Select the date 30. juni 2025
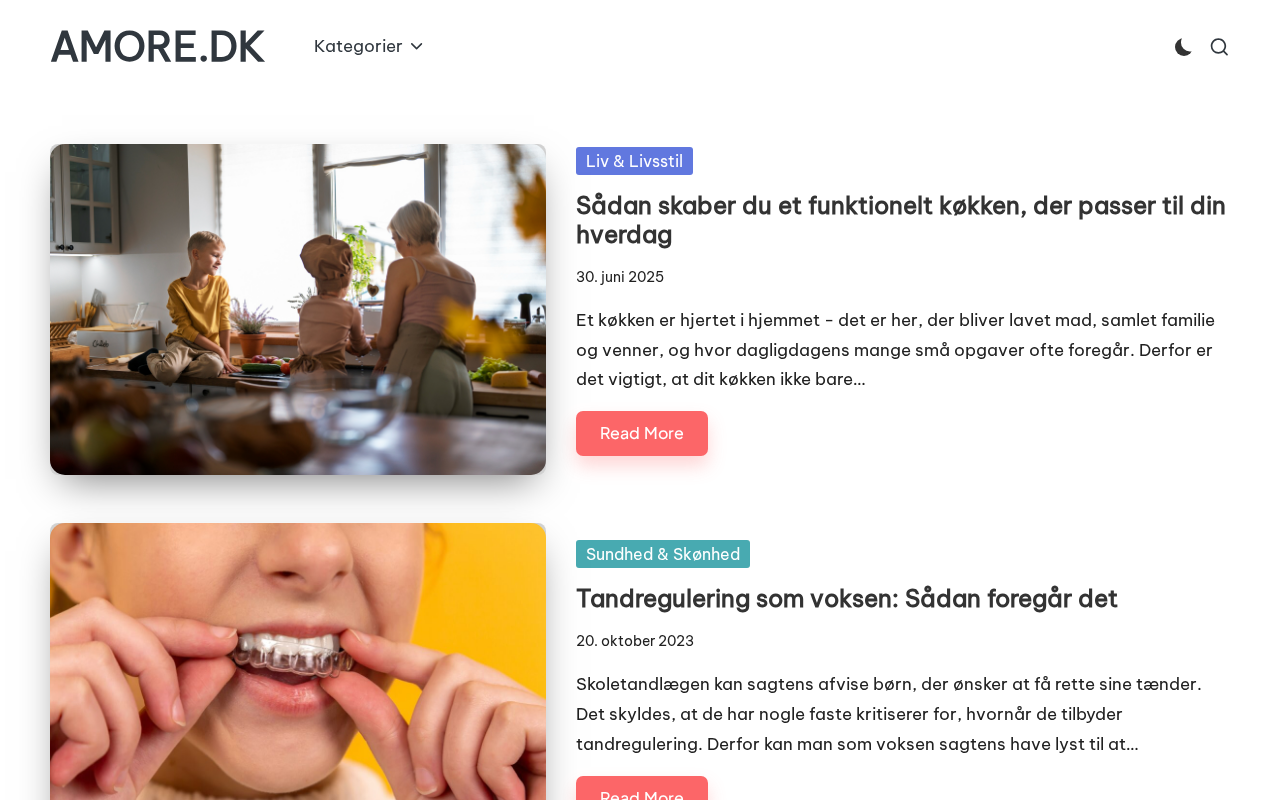This screenshot has height=800, width=1280. click(x=620, y=277)
